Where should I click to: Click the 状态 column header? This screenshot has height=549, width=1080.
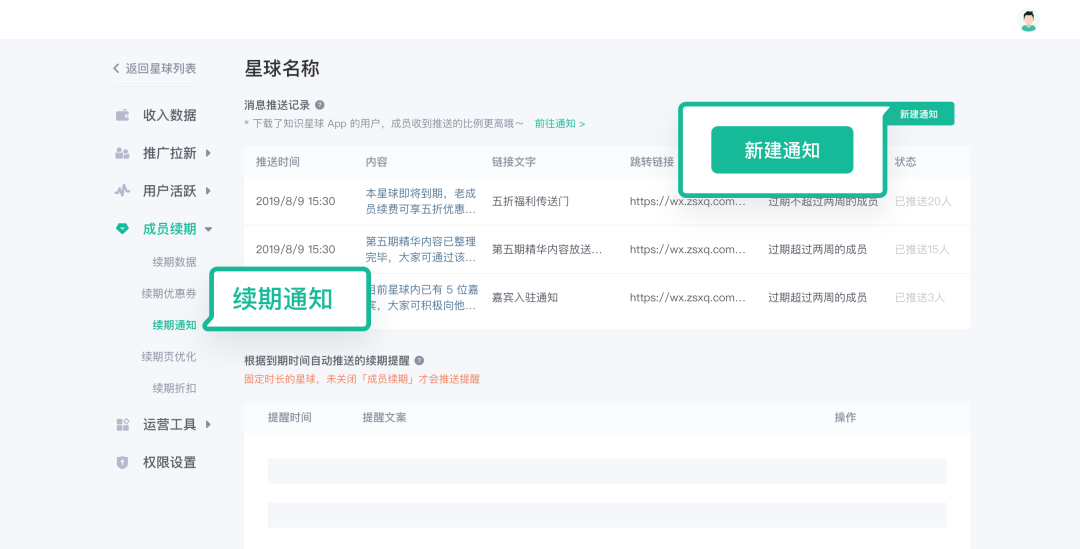(906, 162)
